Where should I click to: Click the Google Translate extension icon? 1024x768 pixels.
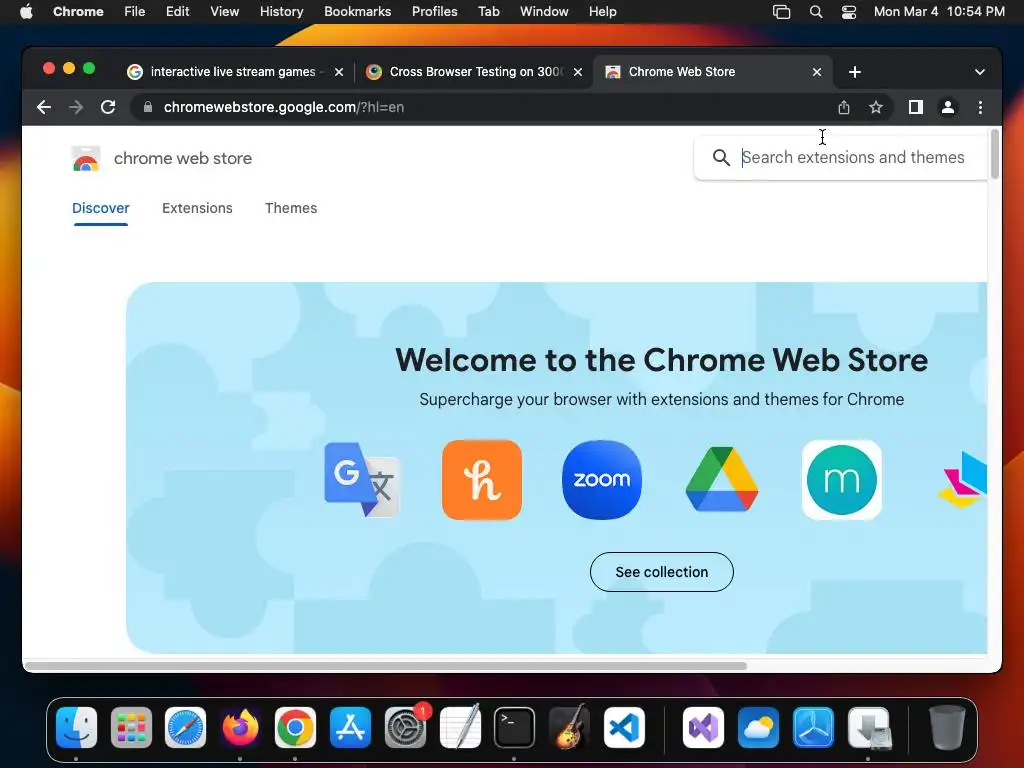click(x=362, y=480)
